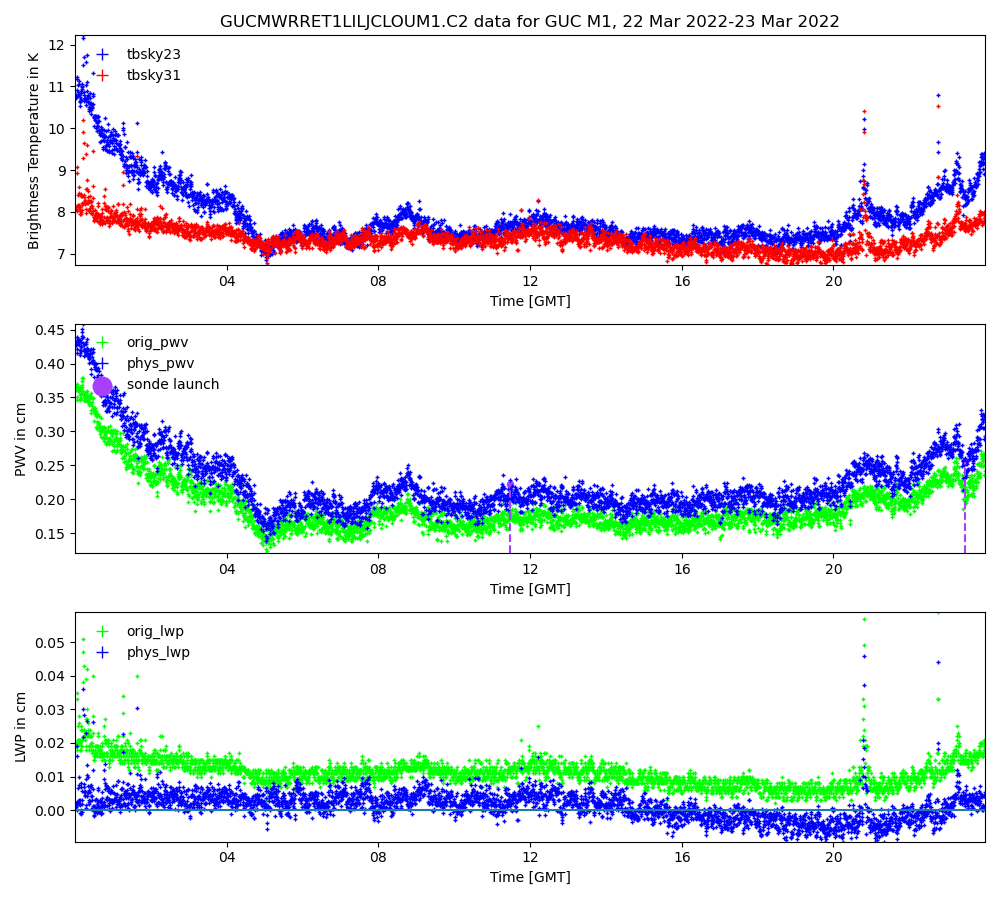The width and height of the screenshot is (1000, 900).
Task: Click the 7 tick on brightness temperature y-axis
Action: 61,255
